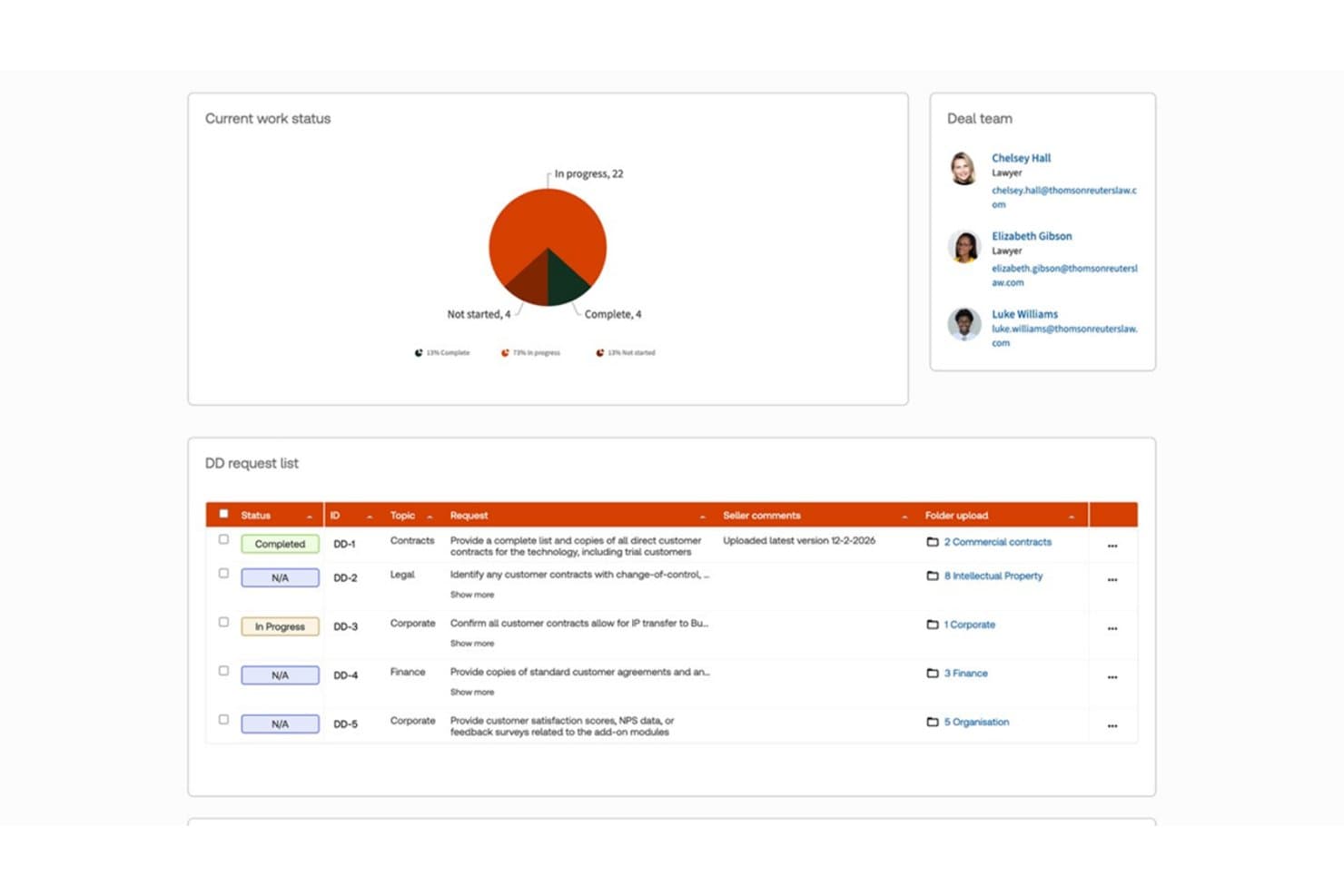Screen dimensions: 1344x896
Task: Click the Topic column sort arrow
Action: click(x=430, y=517)
